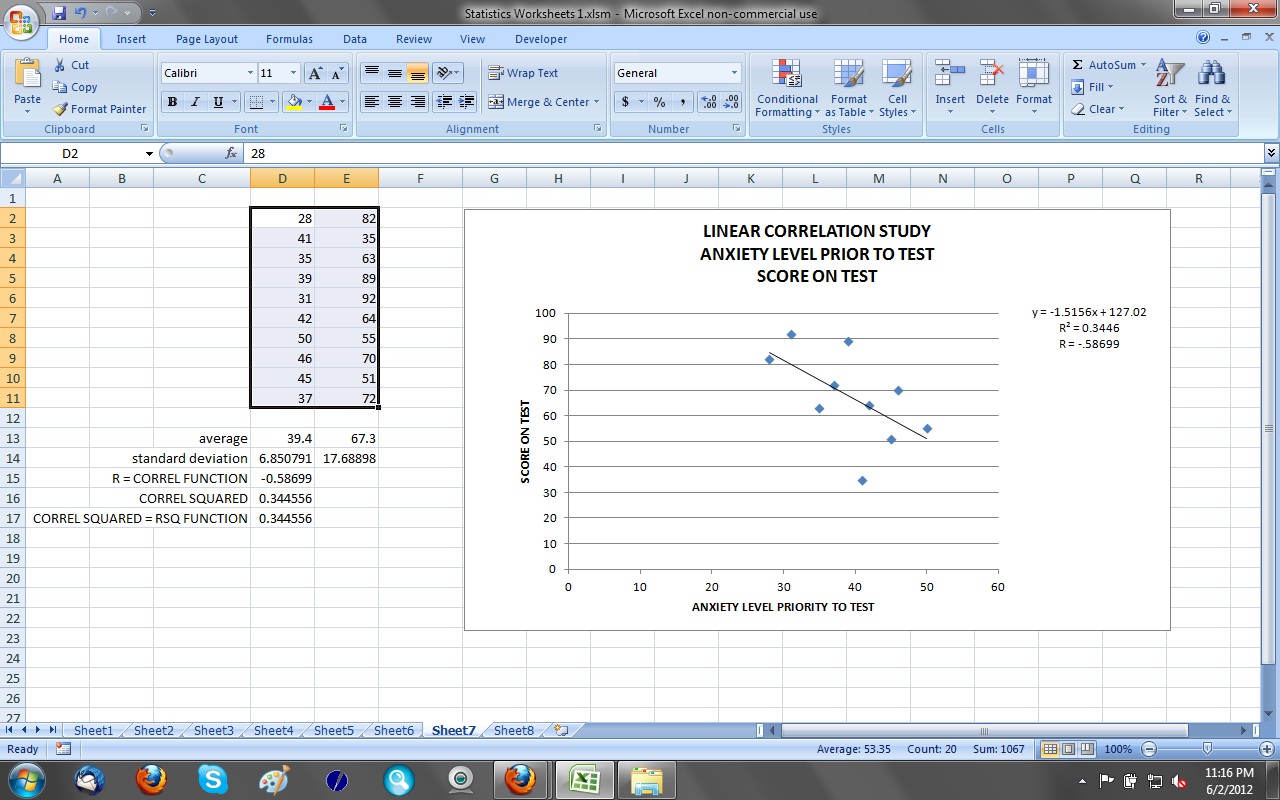Click Insert Function fx icon
1280x800 pixels.
point(231,153)
